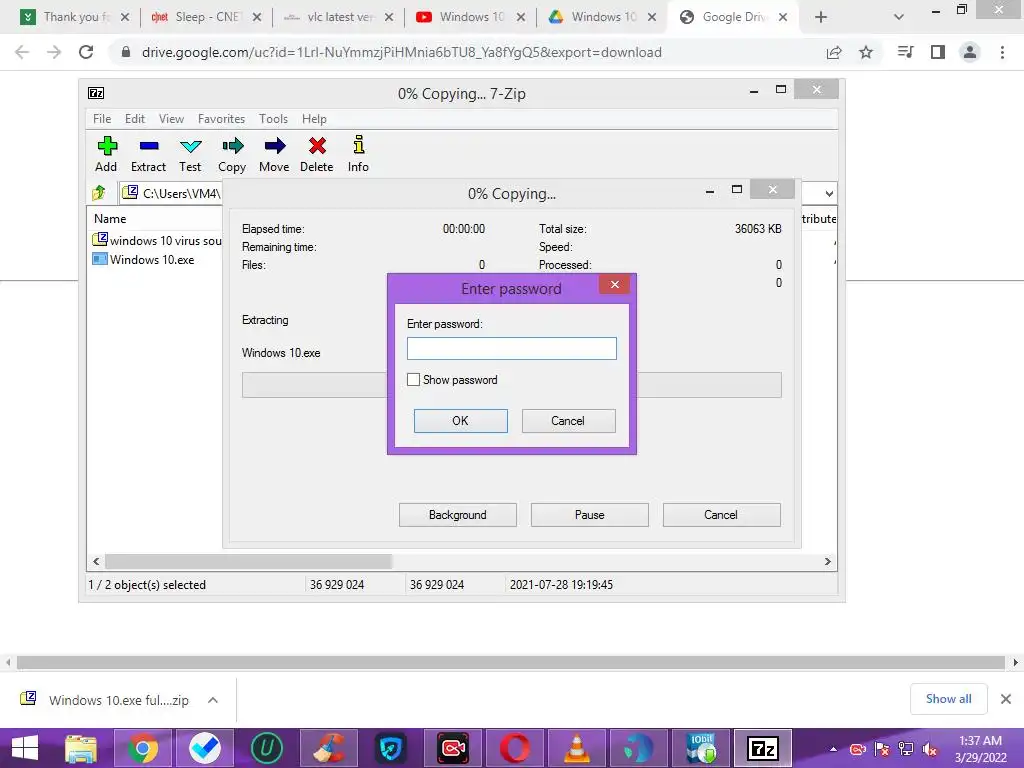Confirm the password with the OK button
Screen dimensions: 1024x768
point(460,421)
